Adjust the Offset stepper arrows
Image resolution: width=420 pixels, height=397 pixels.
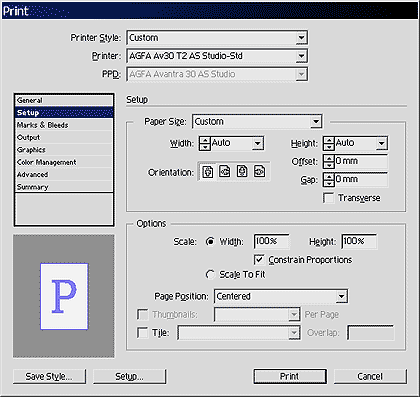pyautogui.click(x=329, y=162)
